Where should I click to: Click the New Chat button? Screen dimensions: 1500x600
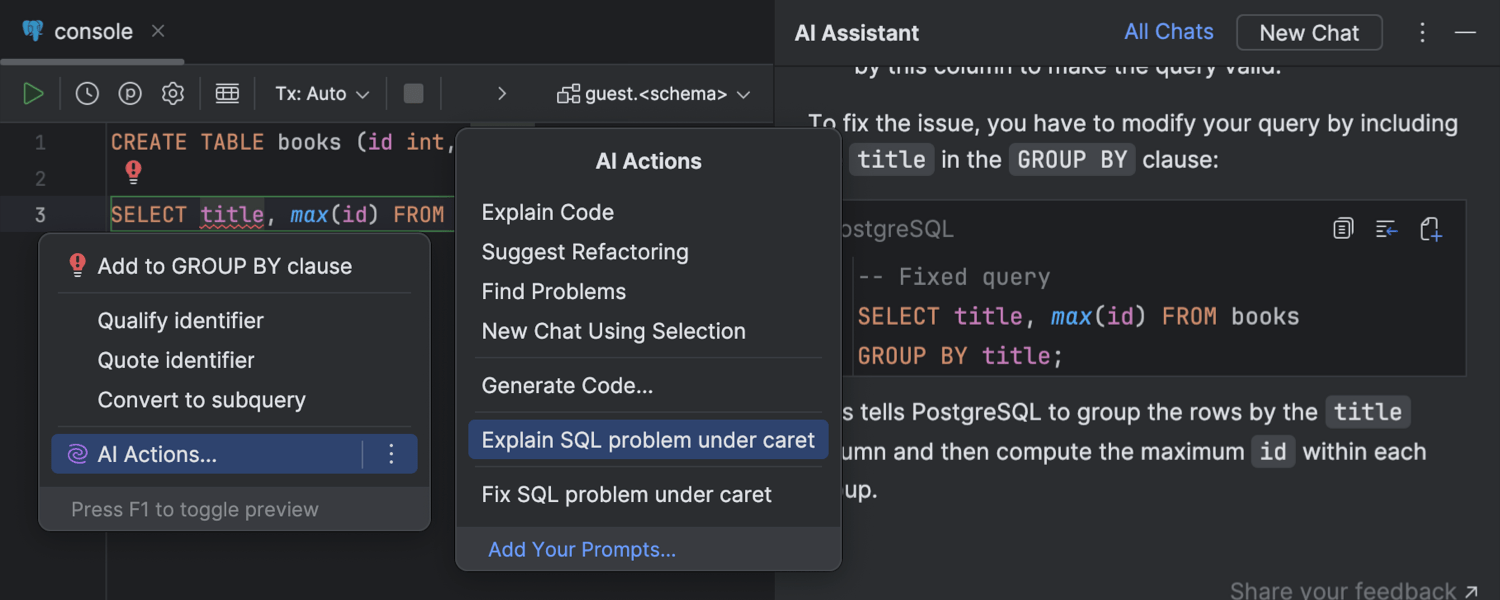pyautogui.click(x=1308, y=33)
